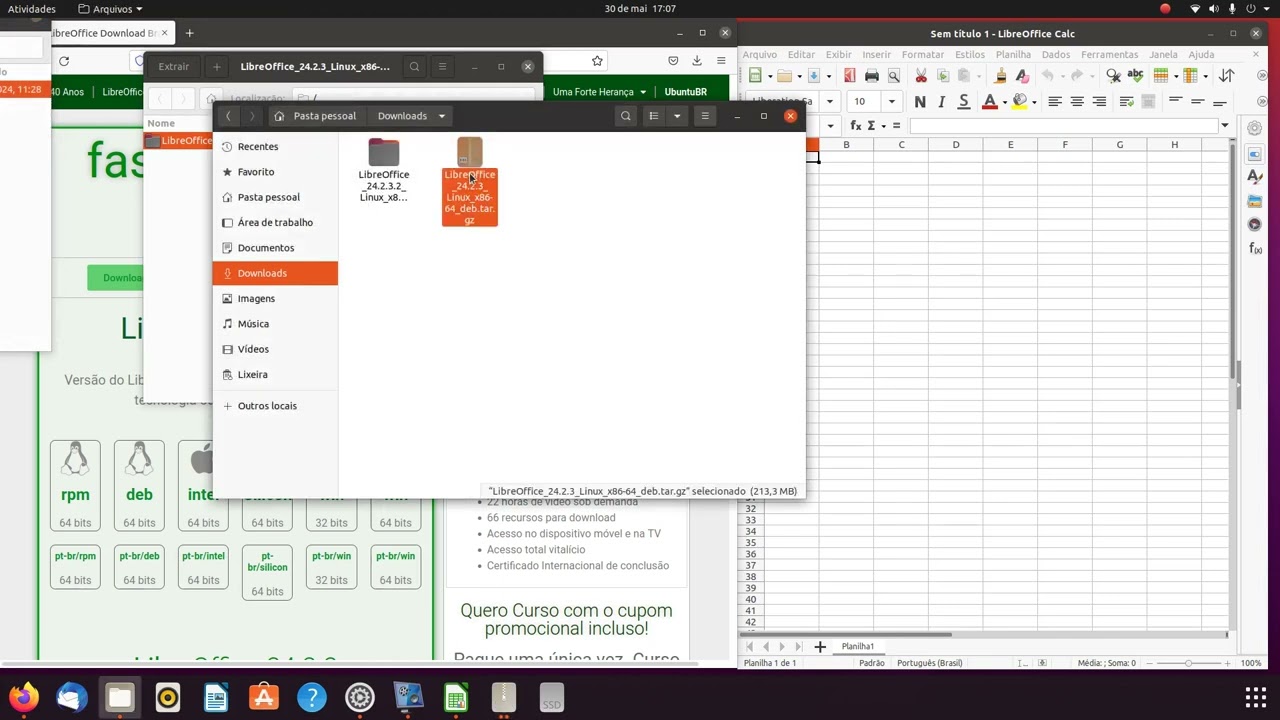The image size is (1280, 720).
Task: Open sidebar Navigator icon in Calc
Action: tap(1255, 225)
